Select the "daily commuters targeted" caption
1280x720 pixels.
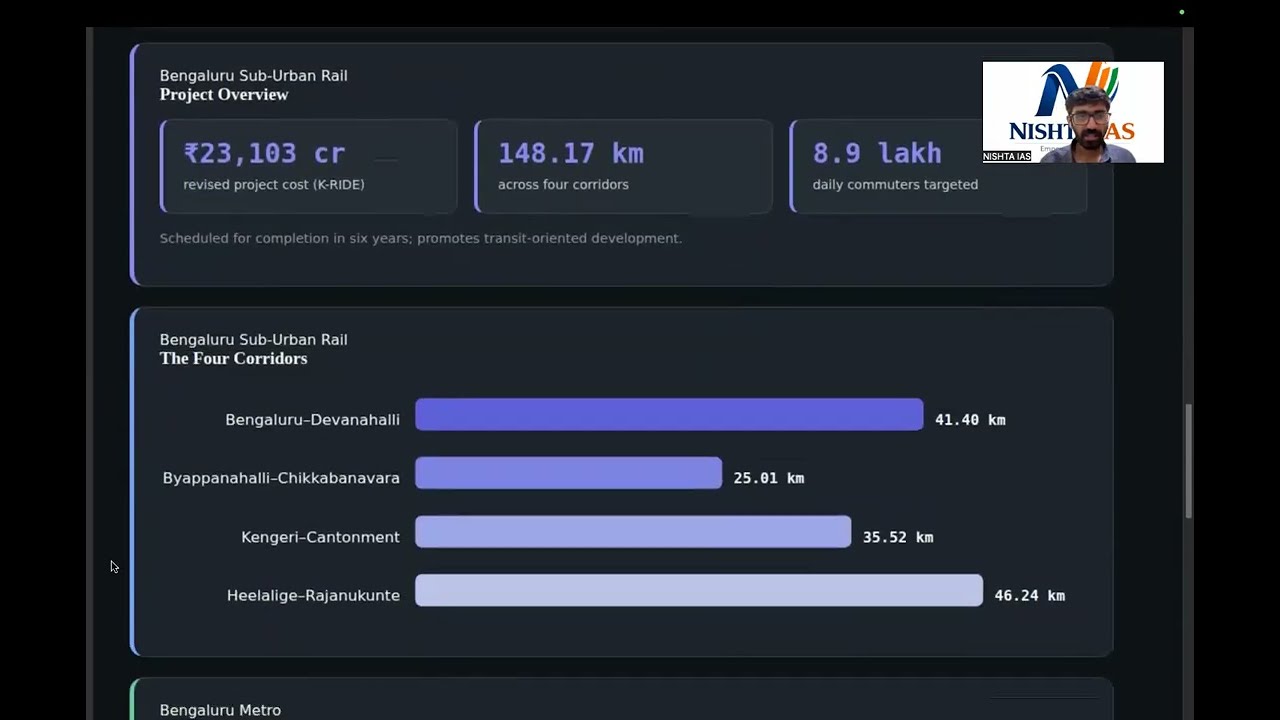(x=895, y=185)
